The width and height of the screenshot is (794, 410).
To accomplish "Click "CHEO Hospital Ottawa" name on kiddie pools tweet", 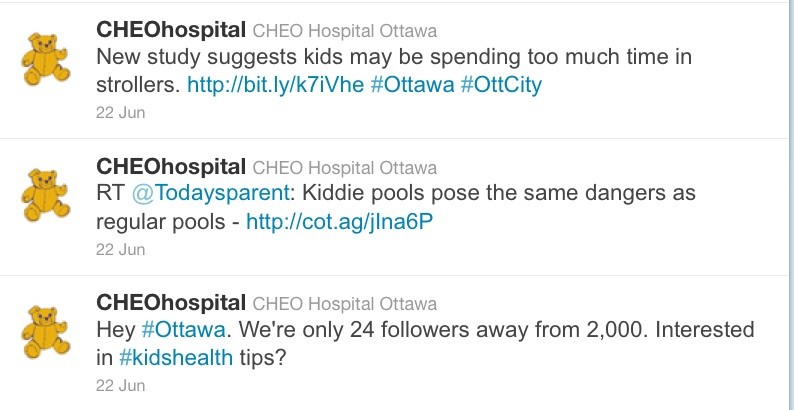I will point(344,166).
